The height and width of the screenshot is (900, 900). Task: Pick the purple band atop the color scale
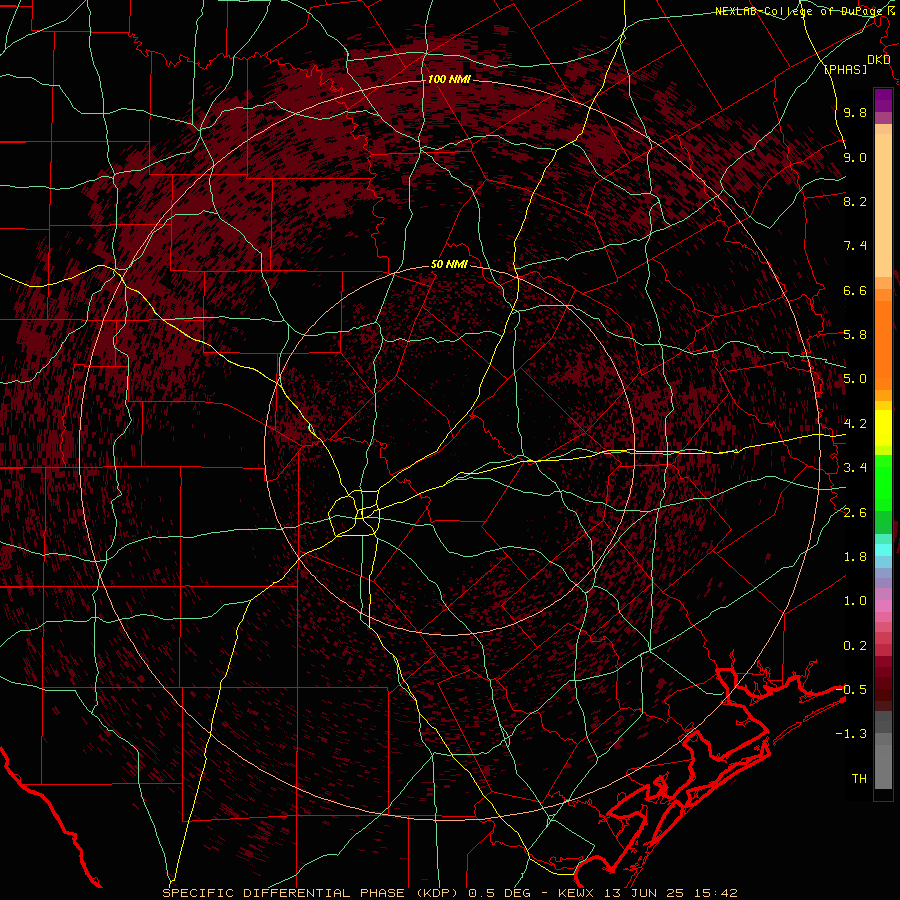point(883,100)
